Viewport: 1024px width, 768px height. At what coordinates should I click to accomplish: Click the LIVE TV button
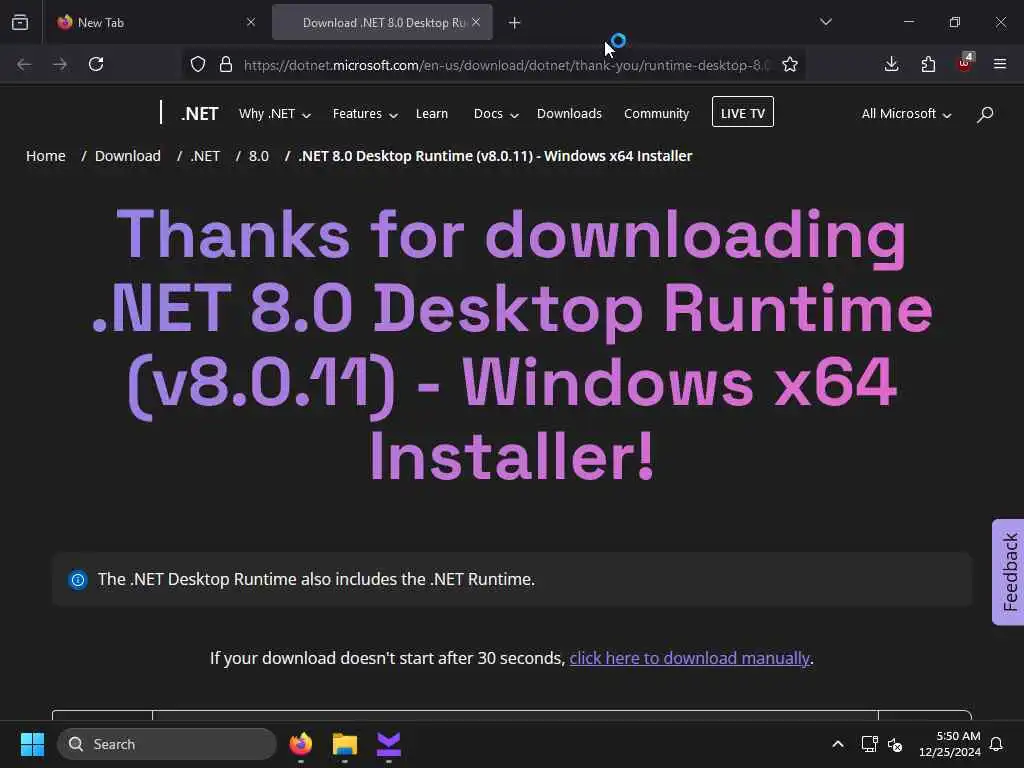point(743,112)
